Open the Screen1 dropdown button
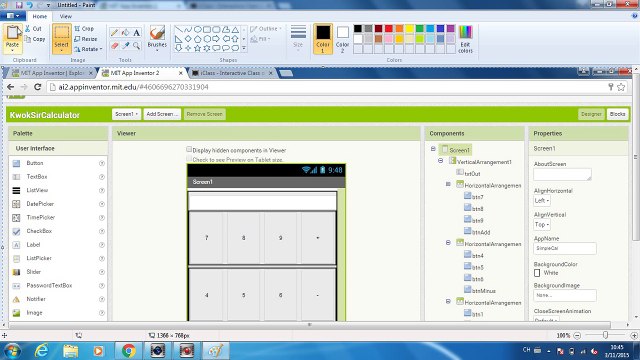The height and width of the screenshot is (360, 640). [126, 114]
